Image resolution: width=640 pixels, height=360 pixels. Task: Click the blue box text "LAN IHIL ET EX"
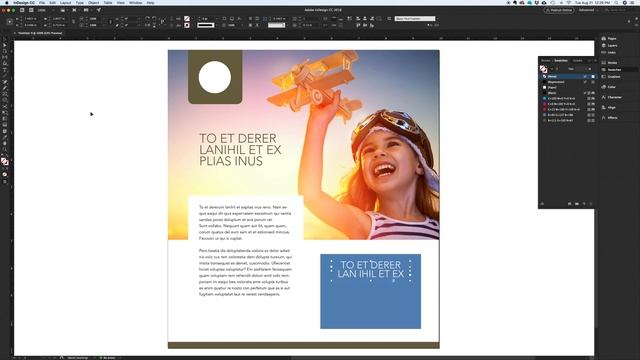(x=370, y=274)
